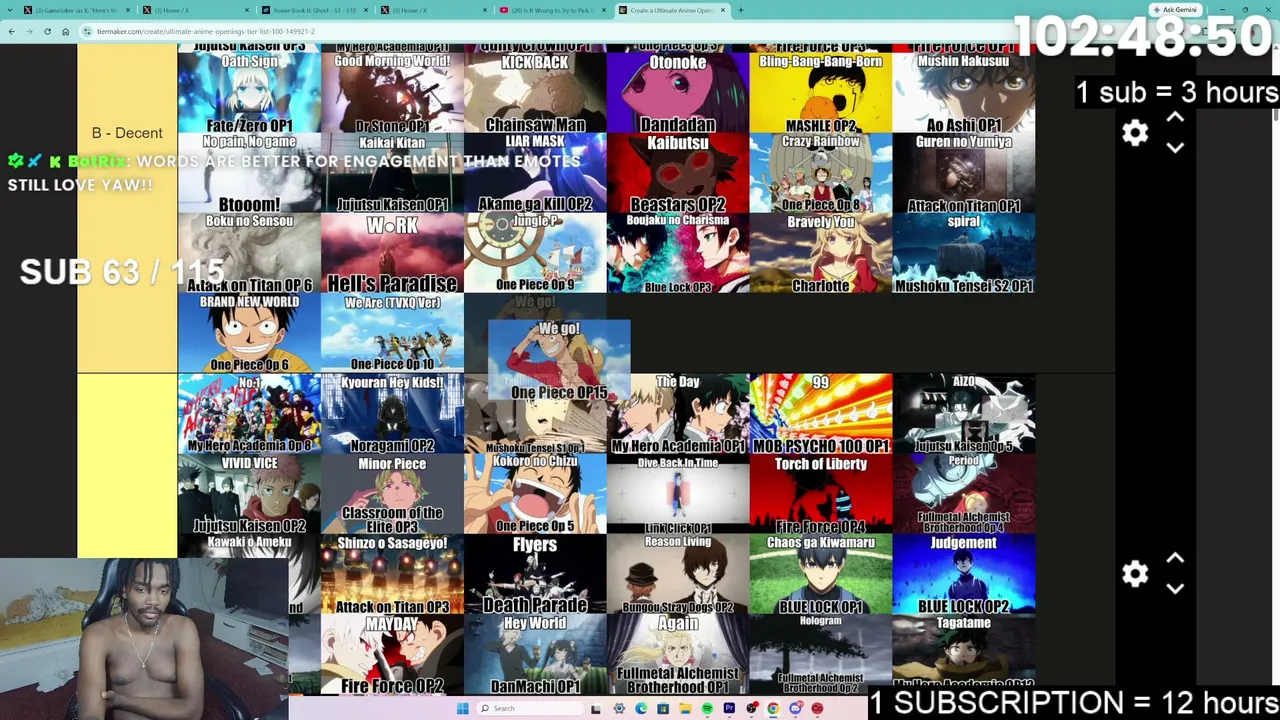Go back in the browser
The width and height of the screenshot is (1280, 720).
11,31
